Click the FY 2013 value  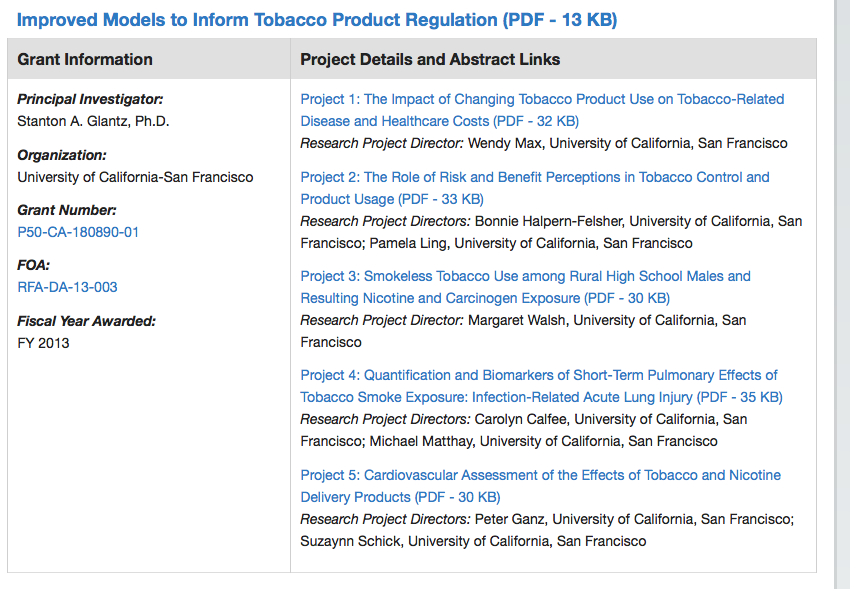coord(44,343)
